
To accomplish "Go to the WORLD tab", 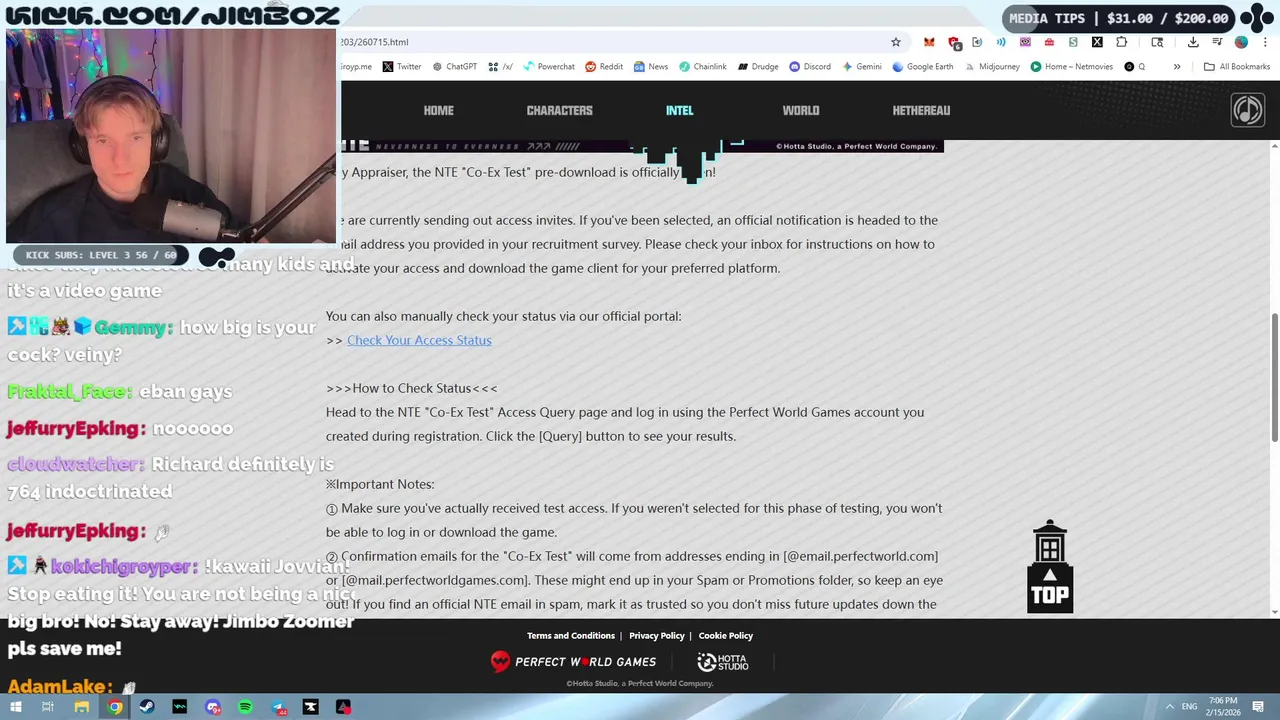I will [x=800, y=111].
